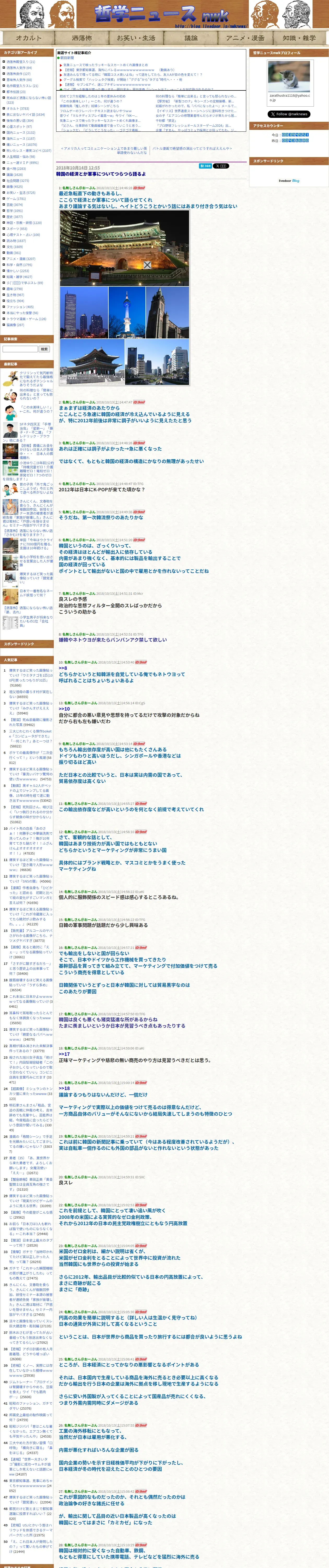Open the バトル漫画で絶望感の演出 next article link
Viewport: 329px width, 1568px height.
pyautogui.click(x=192, y=148)
